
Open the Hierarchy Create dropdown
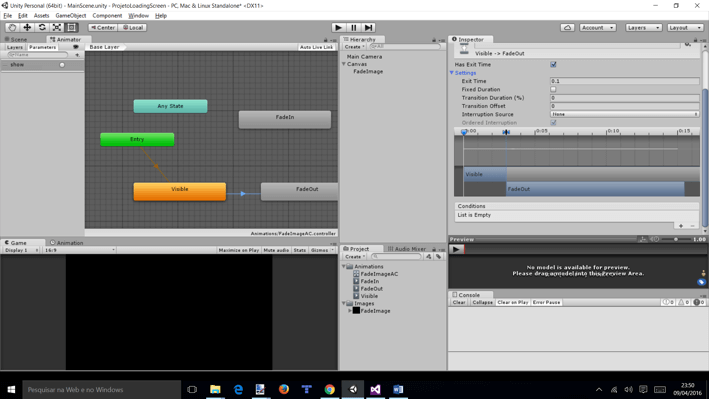(354, 47)
